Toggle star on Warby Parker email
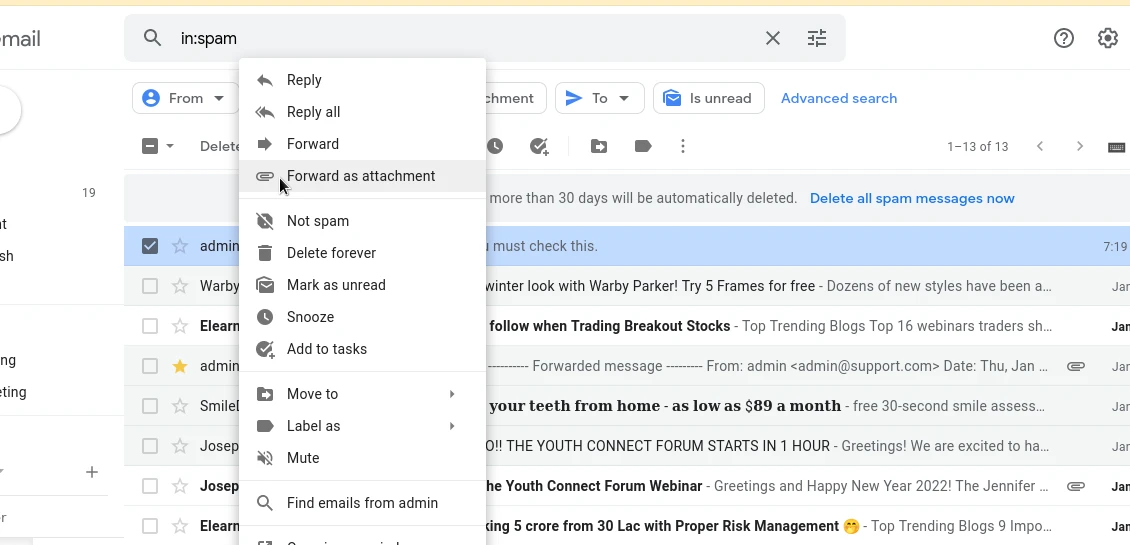Viewport: 1130px width, 545px height. pyautogui.click(x=180, y=286)
